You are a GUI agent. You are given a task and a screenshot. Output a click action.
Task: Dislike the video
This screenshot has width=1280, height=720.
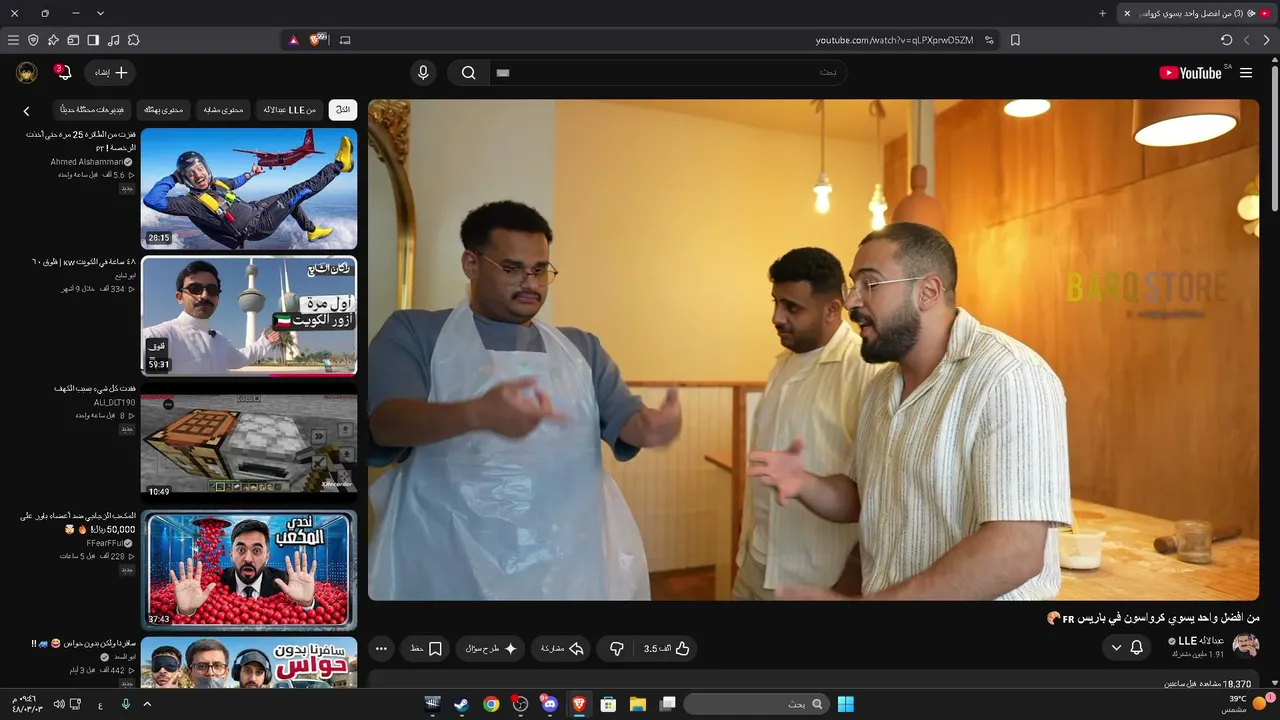pos(617,649)
